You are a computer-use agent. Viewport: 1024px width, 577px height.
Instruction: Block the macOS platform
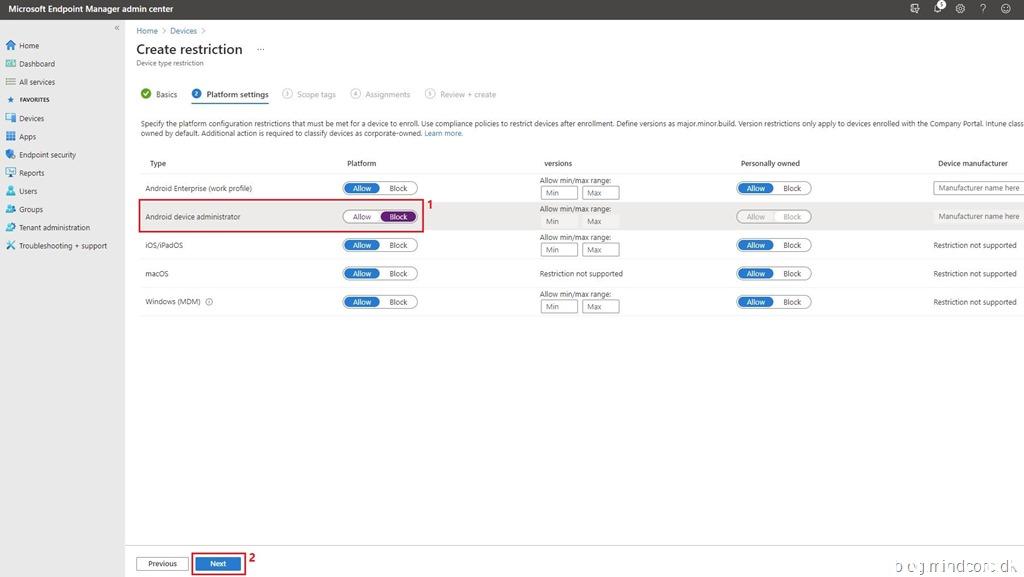[398, 274]
